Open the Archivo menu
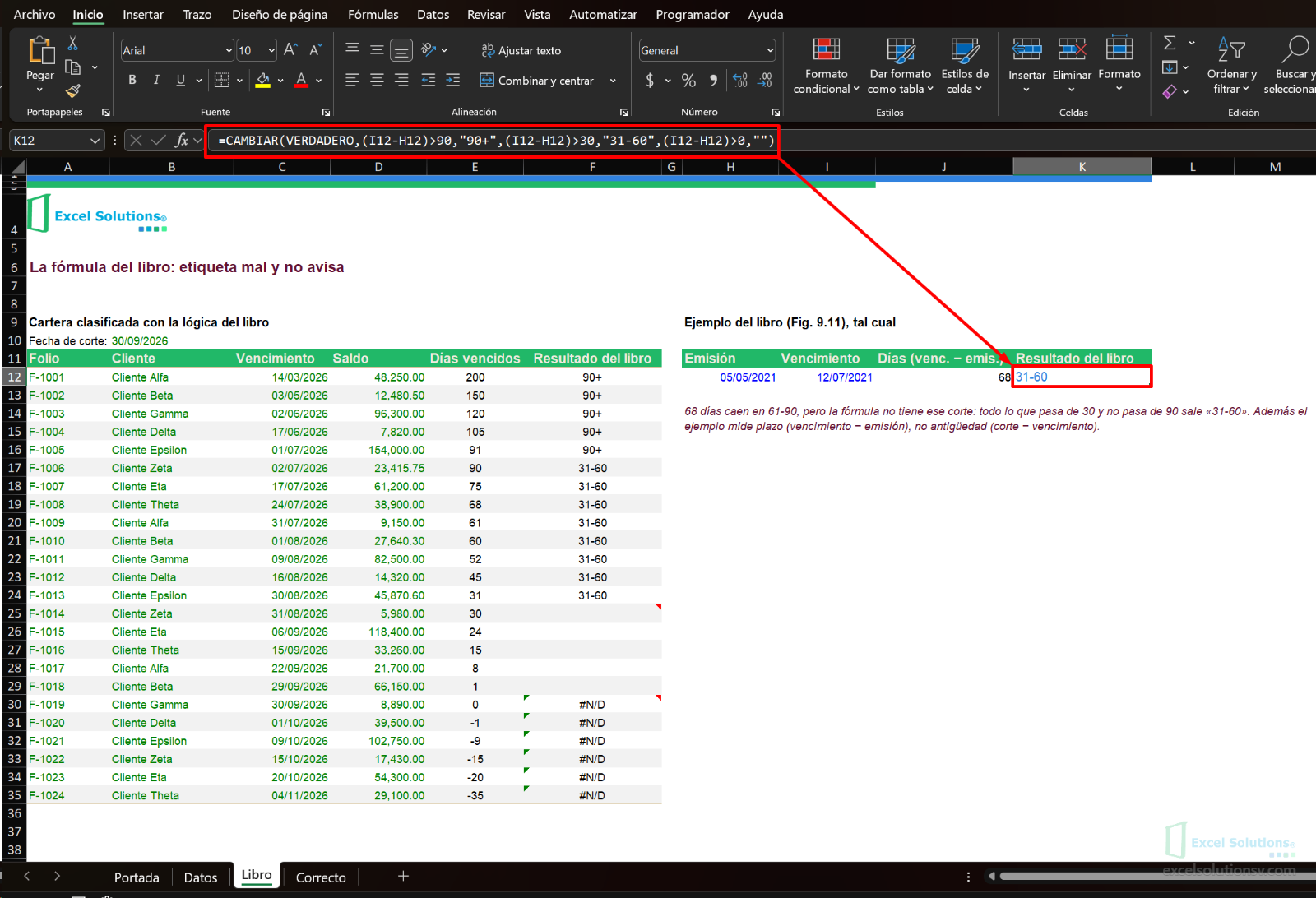This screenshot has height=898, width=1316. click(35, 15)
